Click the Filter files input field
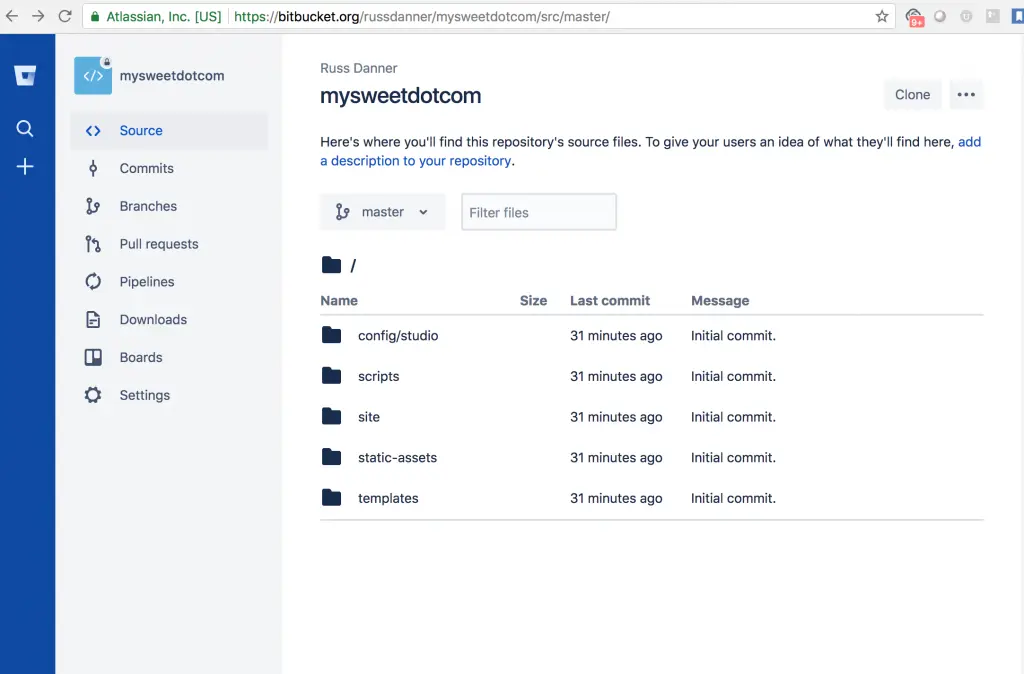Screen dimensions: 1024x674 point(538,212)
